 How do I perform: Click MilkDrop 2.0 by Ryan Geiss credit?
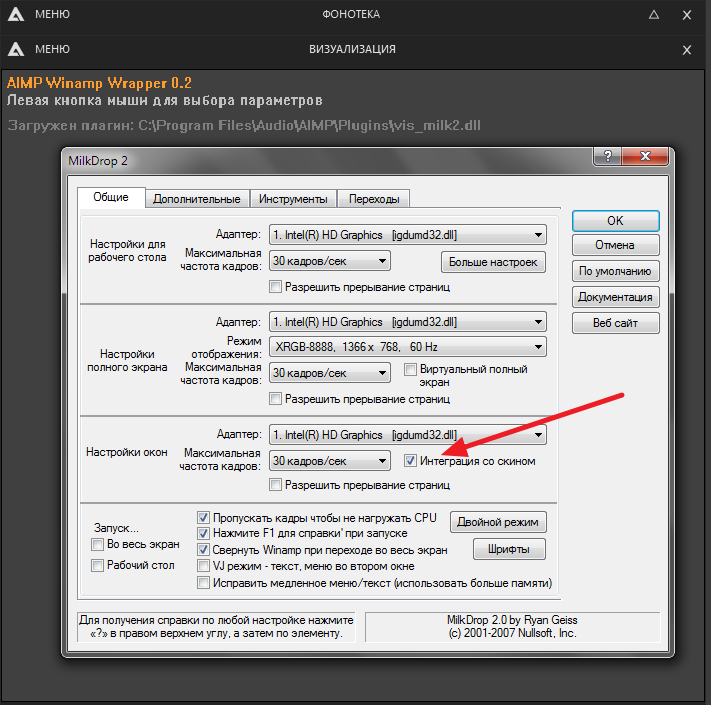(x=512, y=620)
